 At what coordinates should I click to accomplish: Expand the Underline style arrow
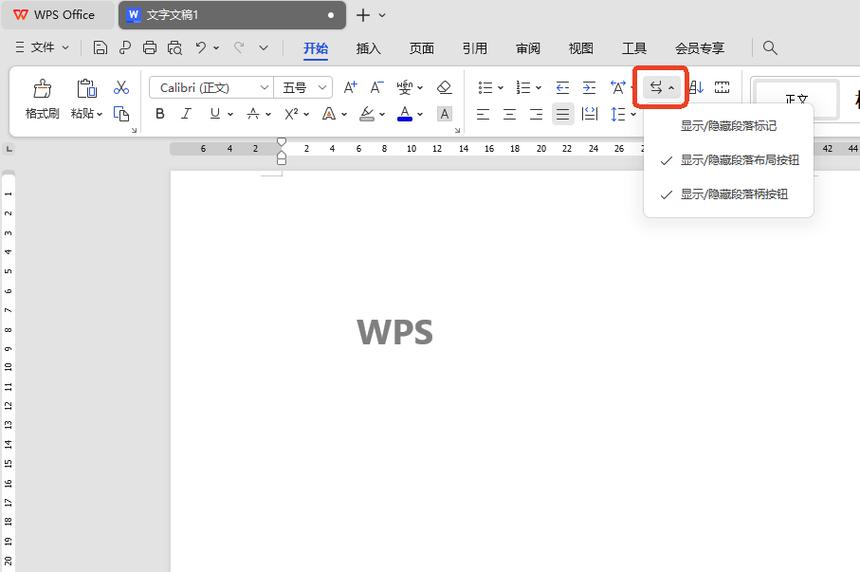[x=230, y=115]
